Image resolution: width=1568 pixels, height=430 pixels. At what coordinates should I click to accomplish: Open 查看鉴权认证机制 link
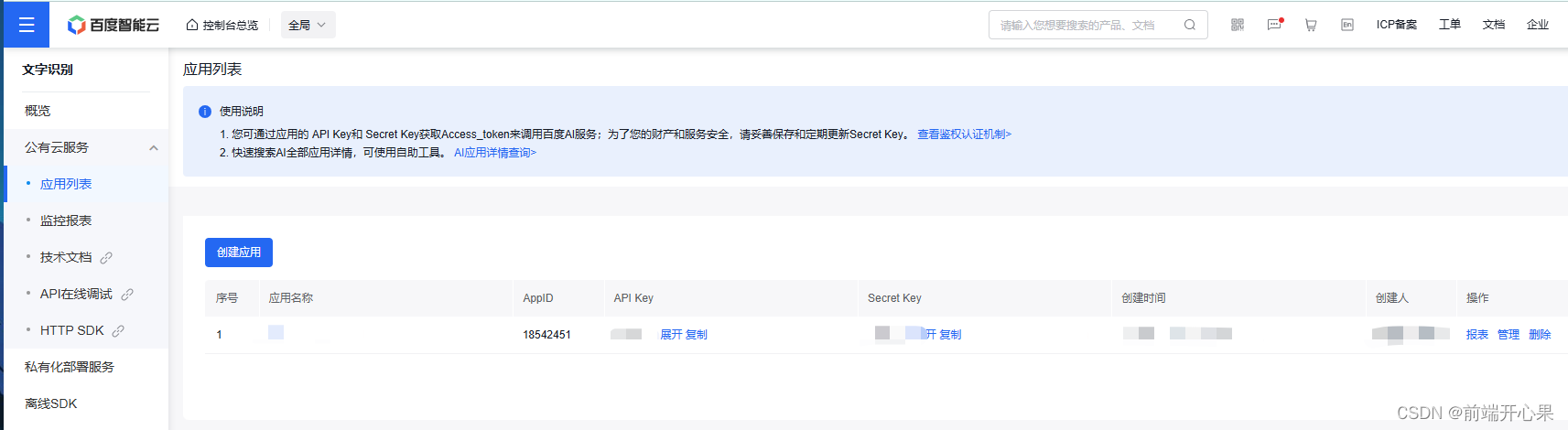[964, 134]
